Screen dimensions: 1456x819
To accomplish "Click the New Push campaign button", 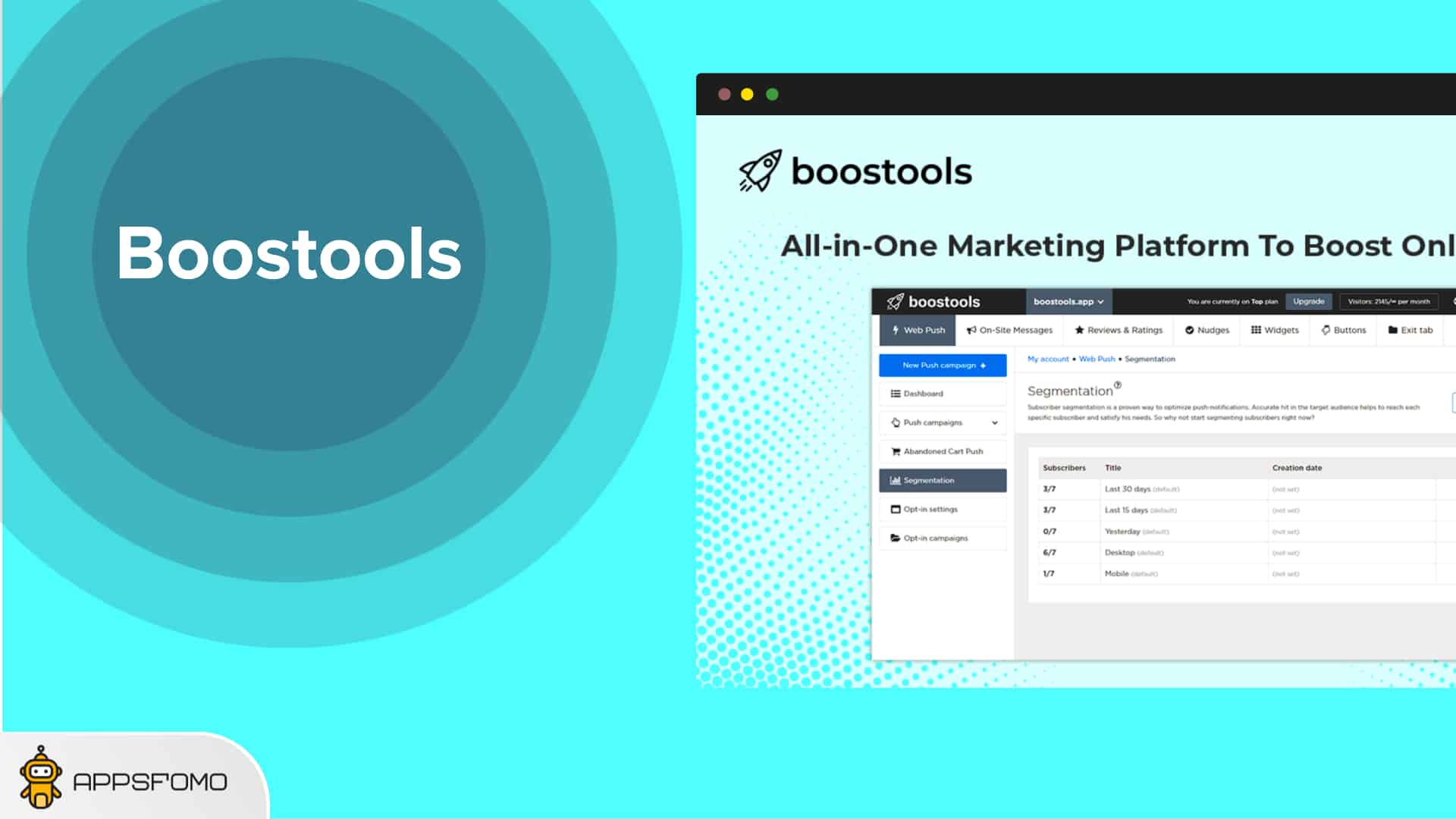I will [943, 366].
